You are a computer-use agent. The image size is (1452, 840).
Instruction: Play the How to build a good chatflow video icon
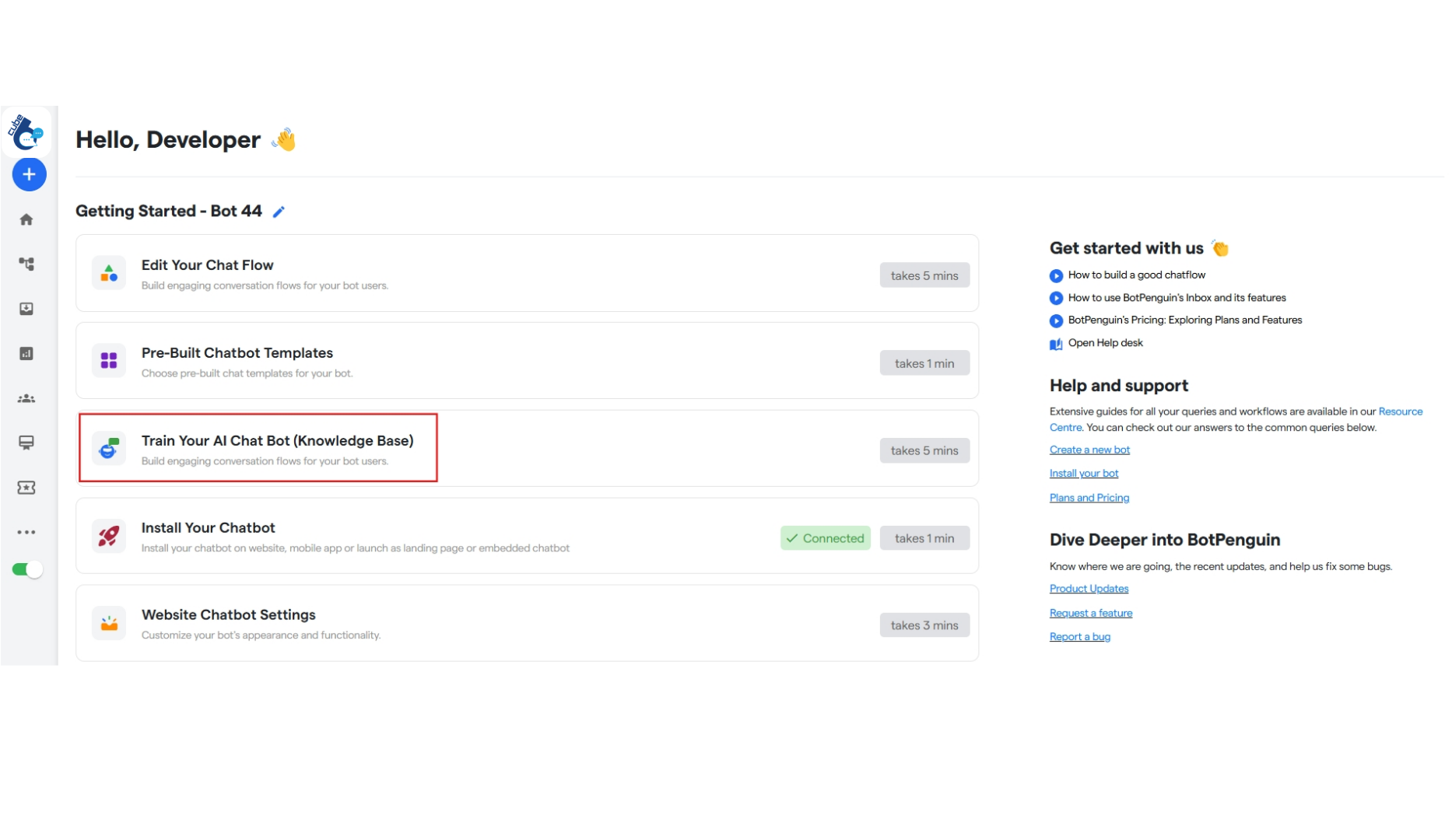point(1056,275)
